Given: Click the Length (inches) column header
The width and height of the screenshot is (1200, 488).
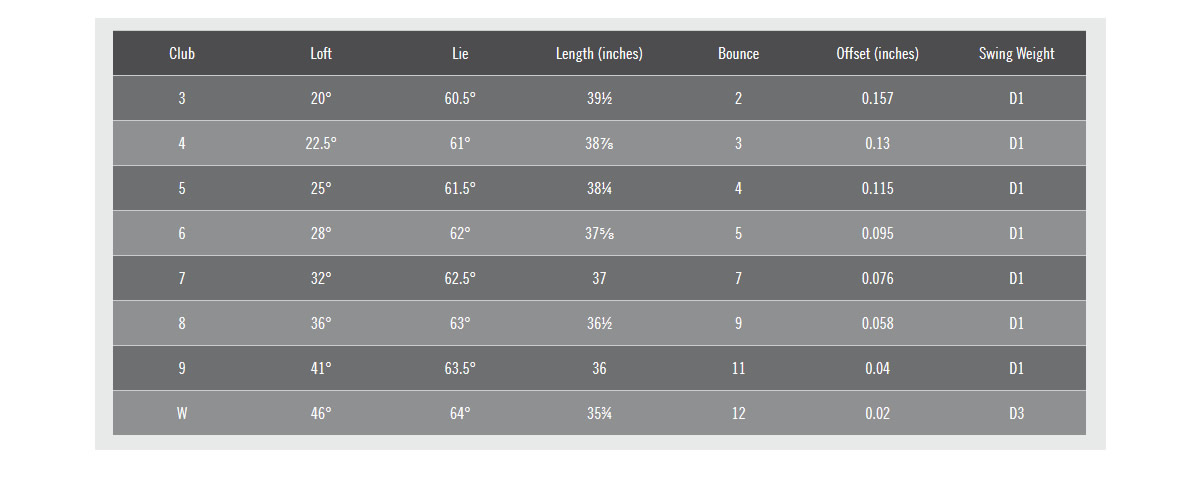Looking at the screenshot, I should pyautogui.click(x=599, y=54).
